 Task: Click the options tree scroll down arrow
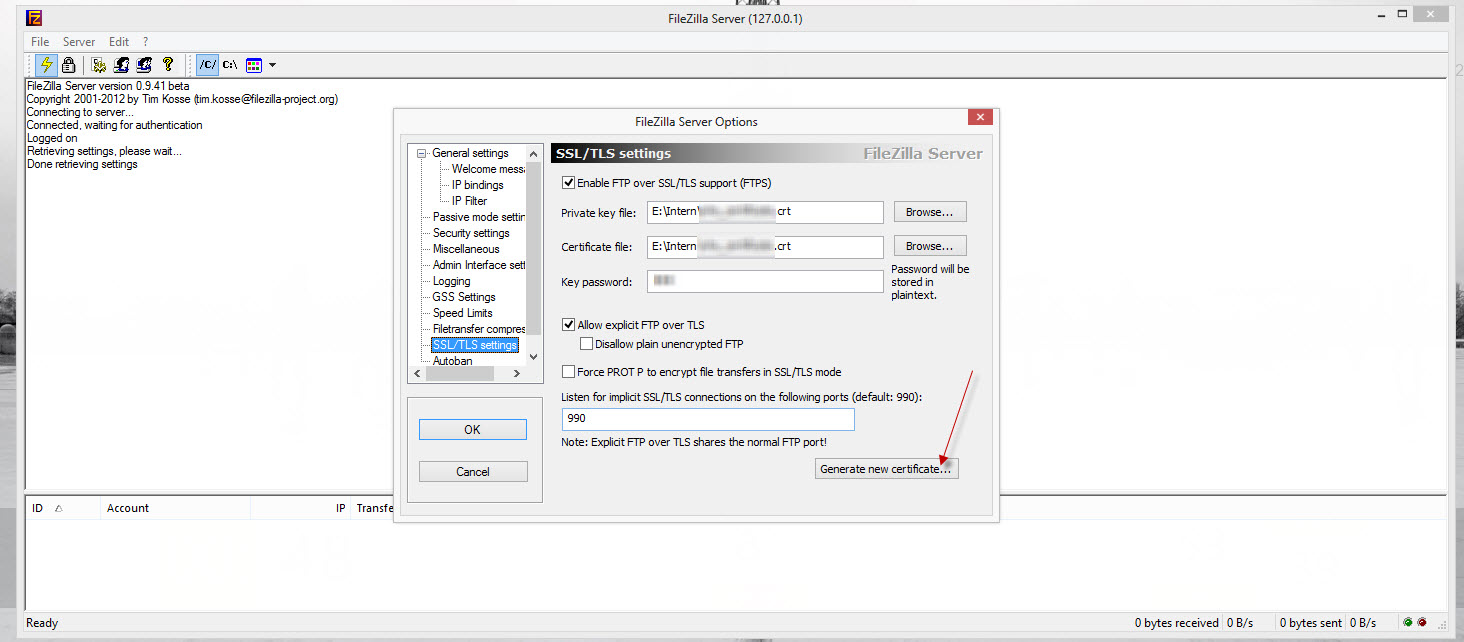point(534,357)
